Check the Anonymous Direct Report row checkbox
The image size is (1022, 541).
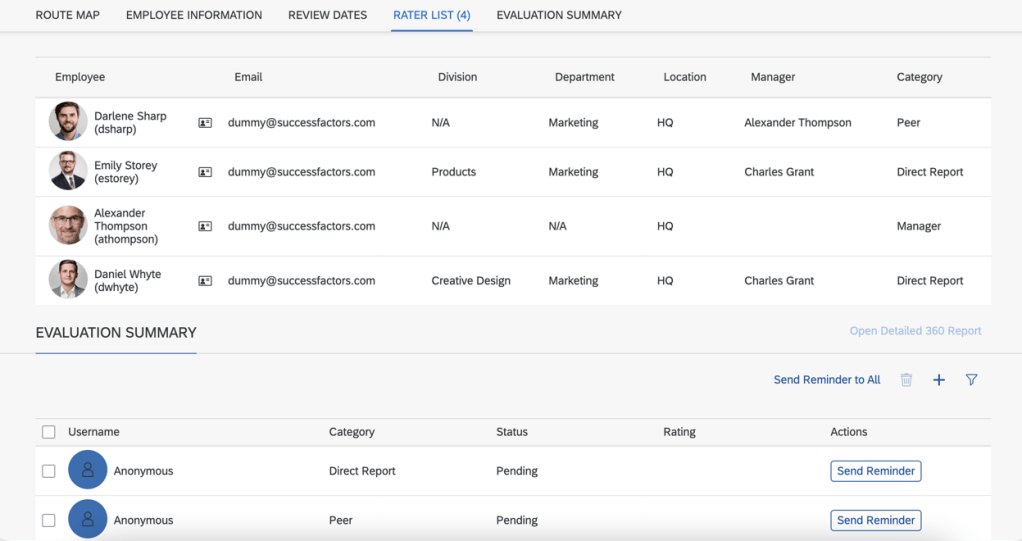coord(49,471)
